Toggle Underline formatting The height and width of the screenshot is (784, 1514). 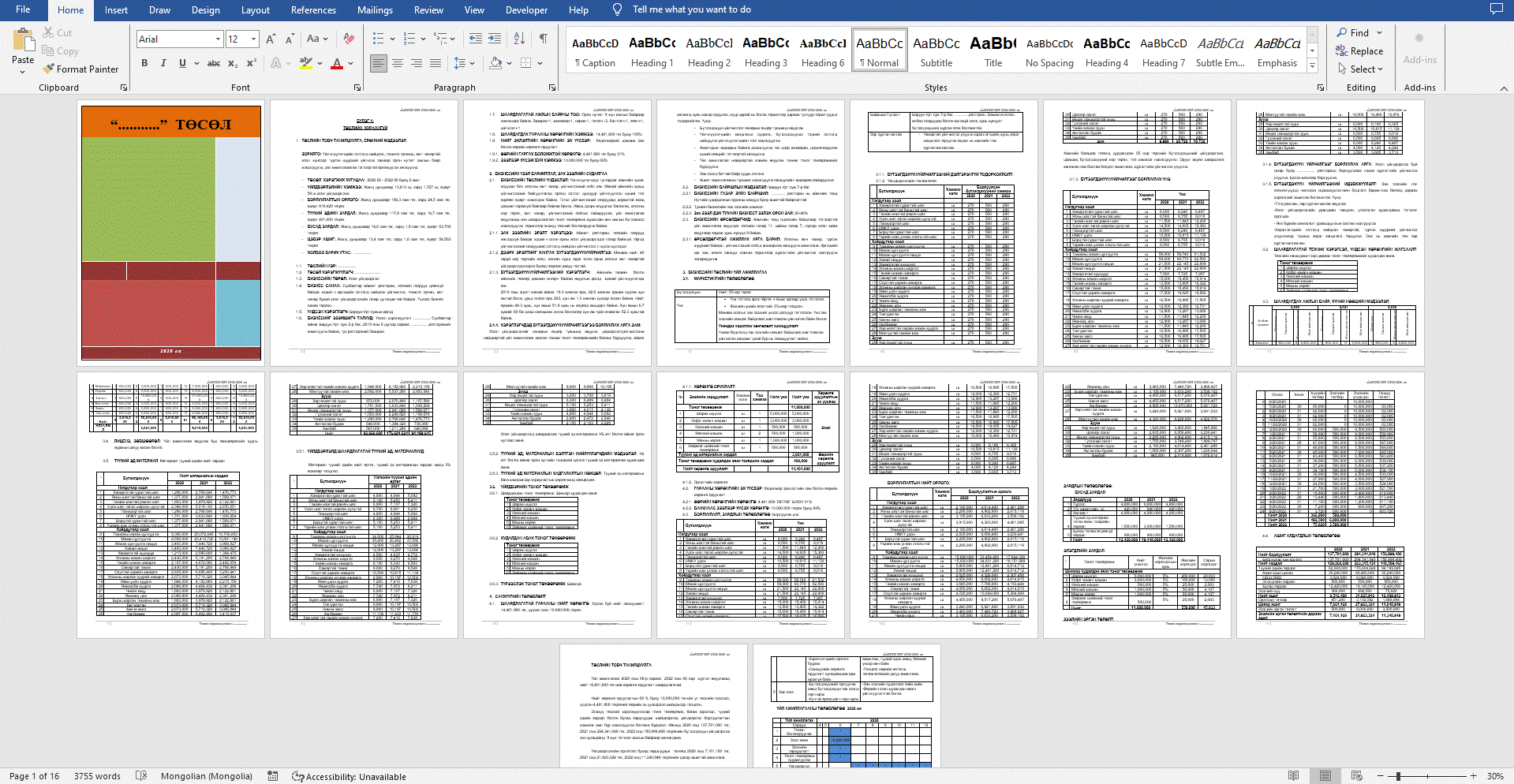coord(182,63)
